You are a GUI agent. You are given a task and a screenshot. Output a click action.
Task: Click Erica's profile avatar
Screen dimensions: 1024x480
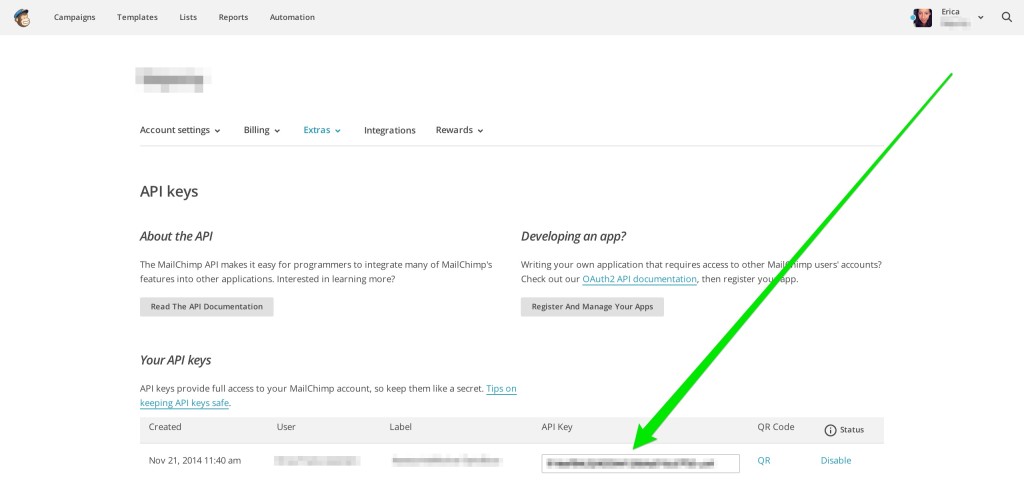coord(922,18)
